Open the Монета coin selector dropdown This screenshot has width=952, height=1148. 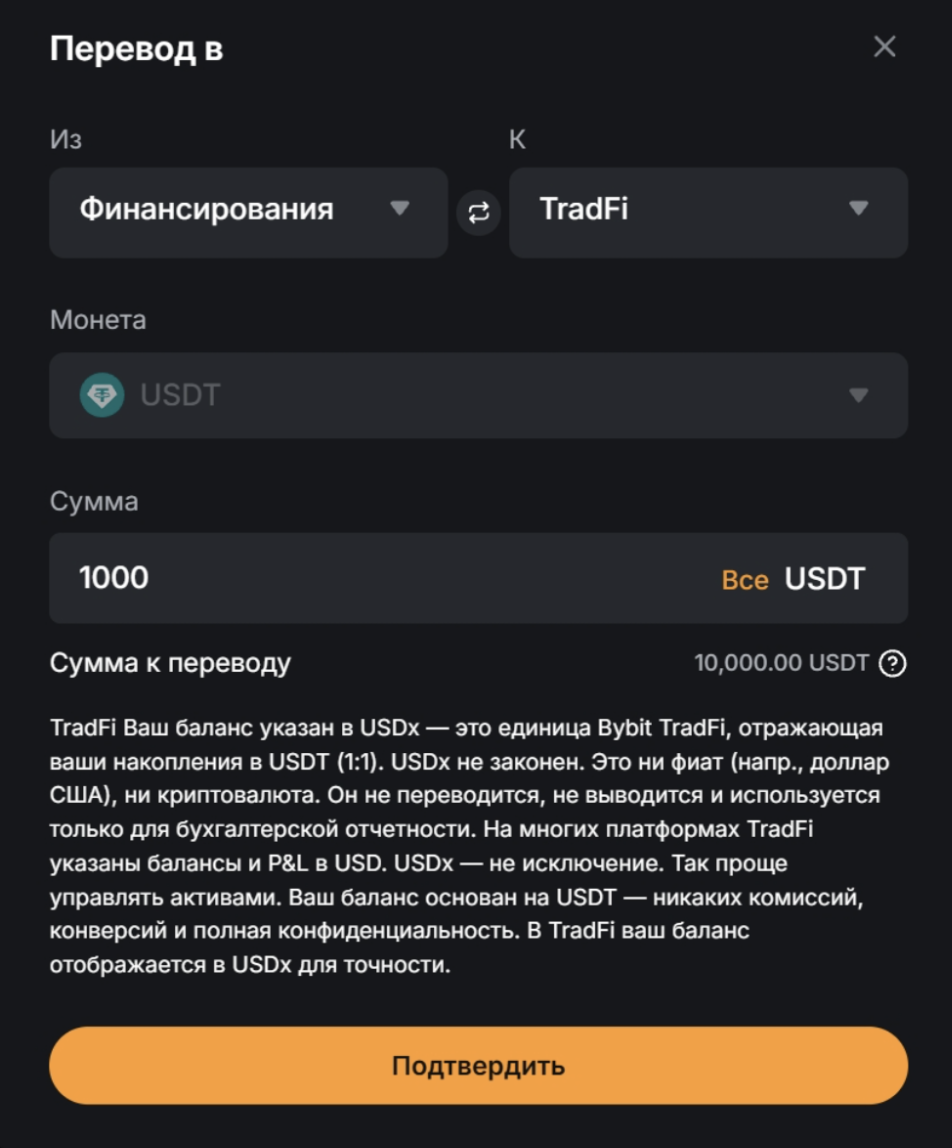click(x=478, y=395)
